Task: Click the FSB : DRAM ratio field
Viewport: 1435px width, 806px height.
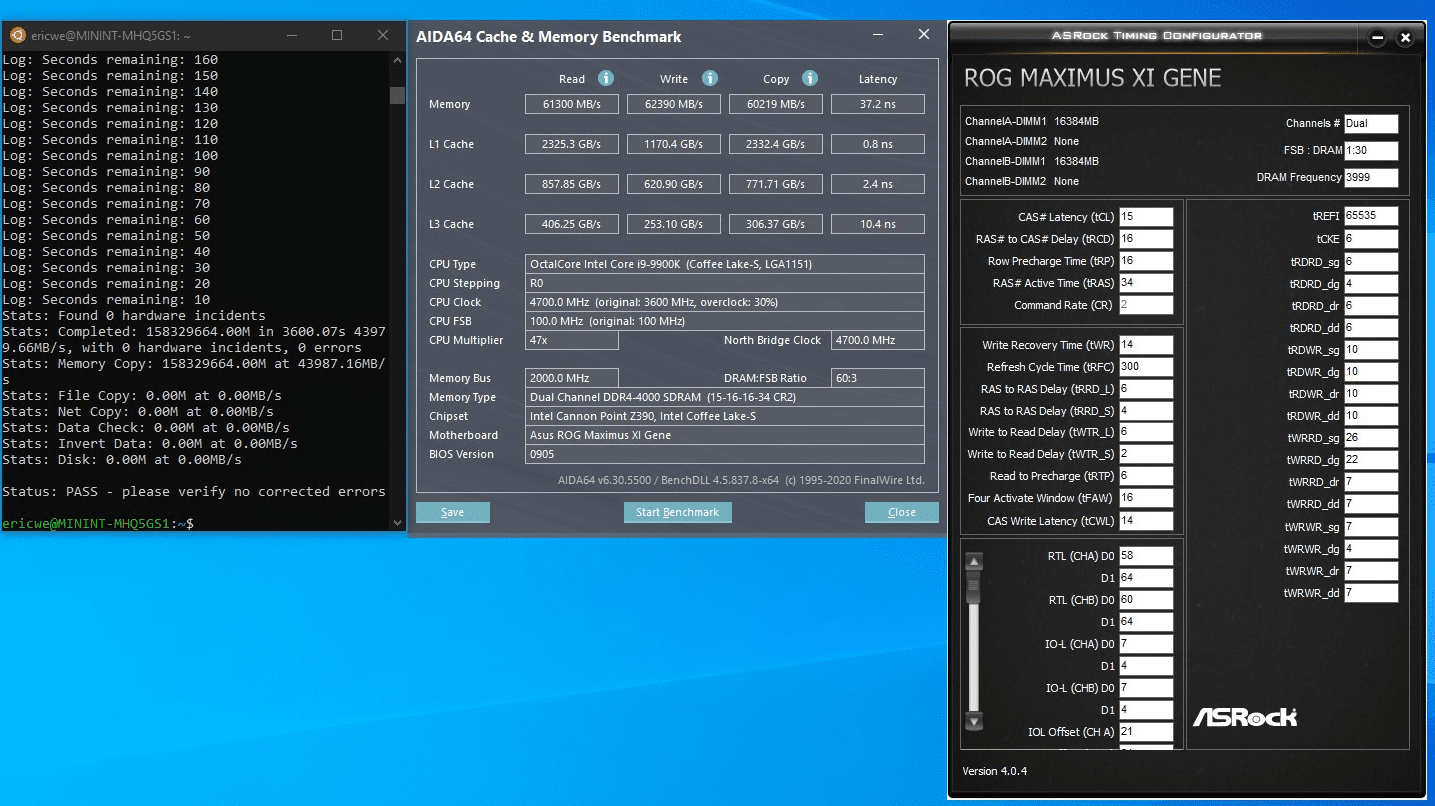Action: point(1371,151)
